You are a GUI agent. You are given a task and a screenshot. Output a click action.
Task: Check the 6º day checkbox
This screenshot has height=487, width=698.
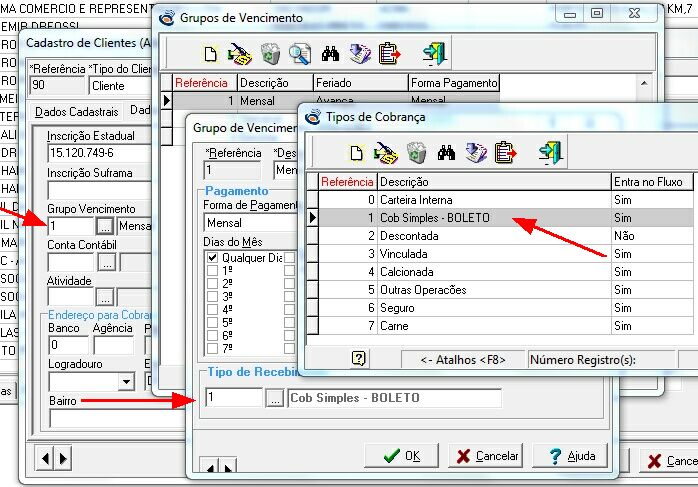pyautogui.click(x=212, y=335)
